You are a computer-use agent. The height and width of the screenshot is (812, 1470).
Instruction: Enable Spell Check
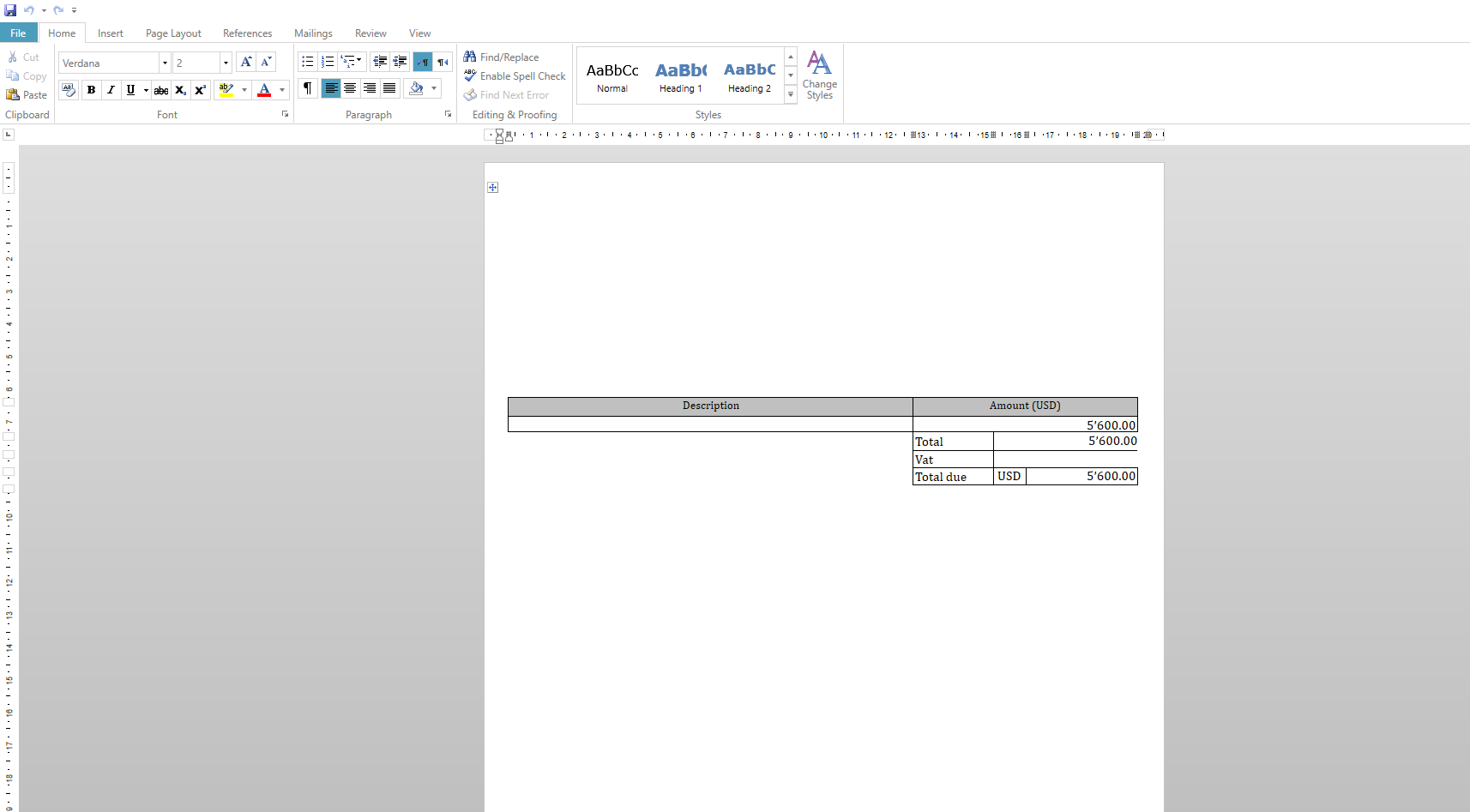(x=515, y=76)
